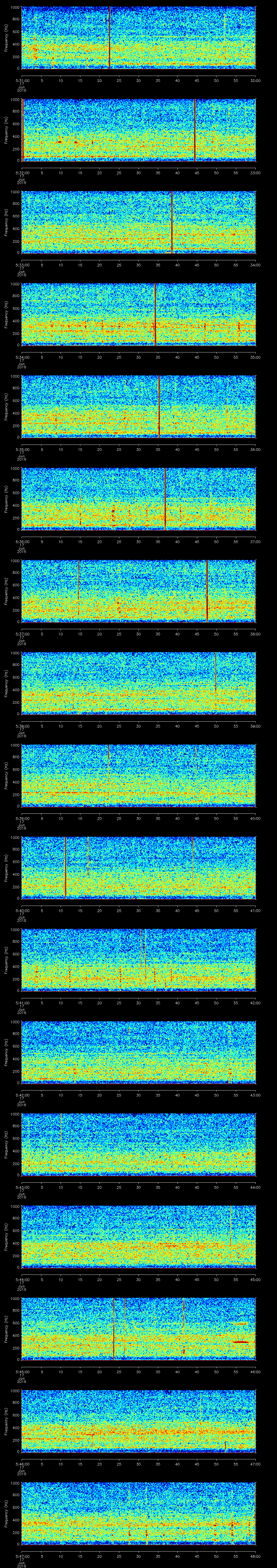Click the red vertical spike in 5:31 spectrogram
This screenshot has width=277, height=1568.
(110, 36)
